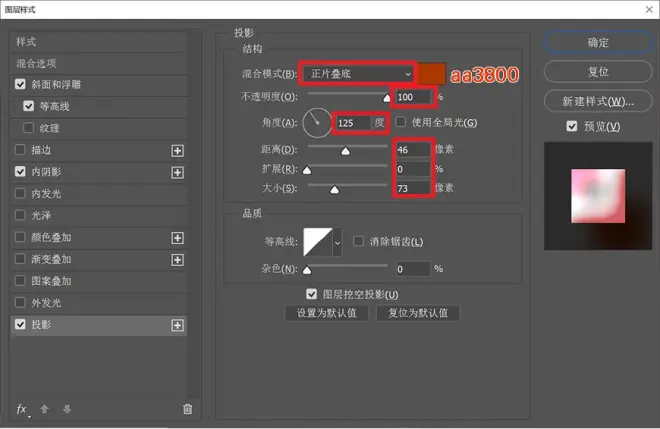Toggle 图层挖空投影 checkbox
Image resolution: width=660 pixels, height=429 pixels.
click(311, 294)
